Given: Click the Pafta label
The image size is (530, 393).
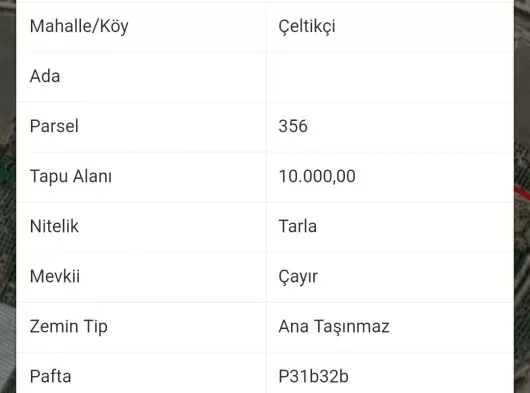Looking at the screenshot, I should [50, 376].
